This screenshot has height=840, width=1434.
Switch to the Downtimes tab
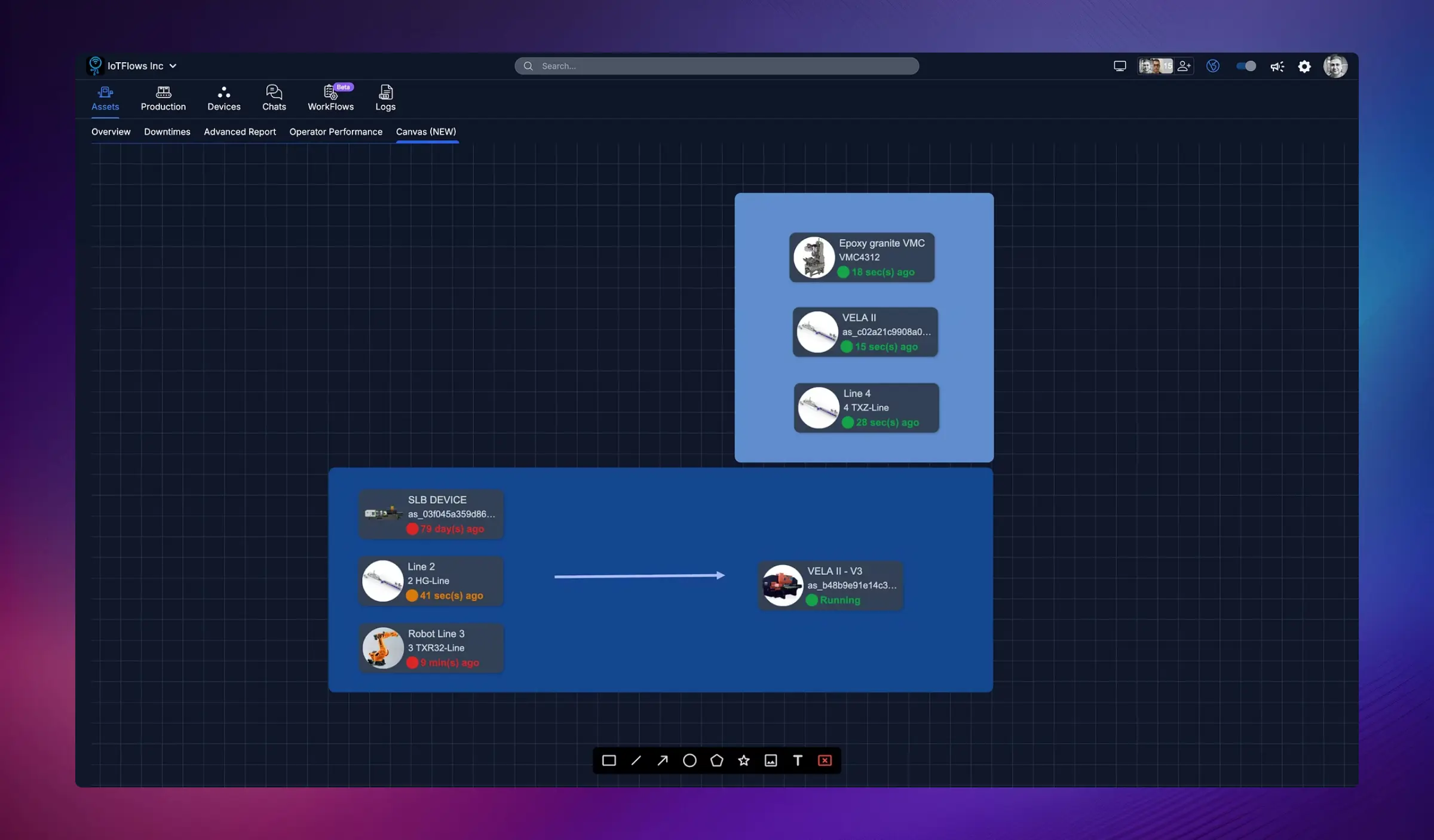(167, 131)
